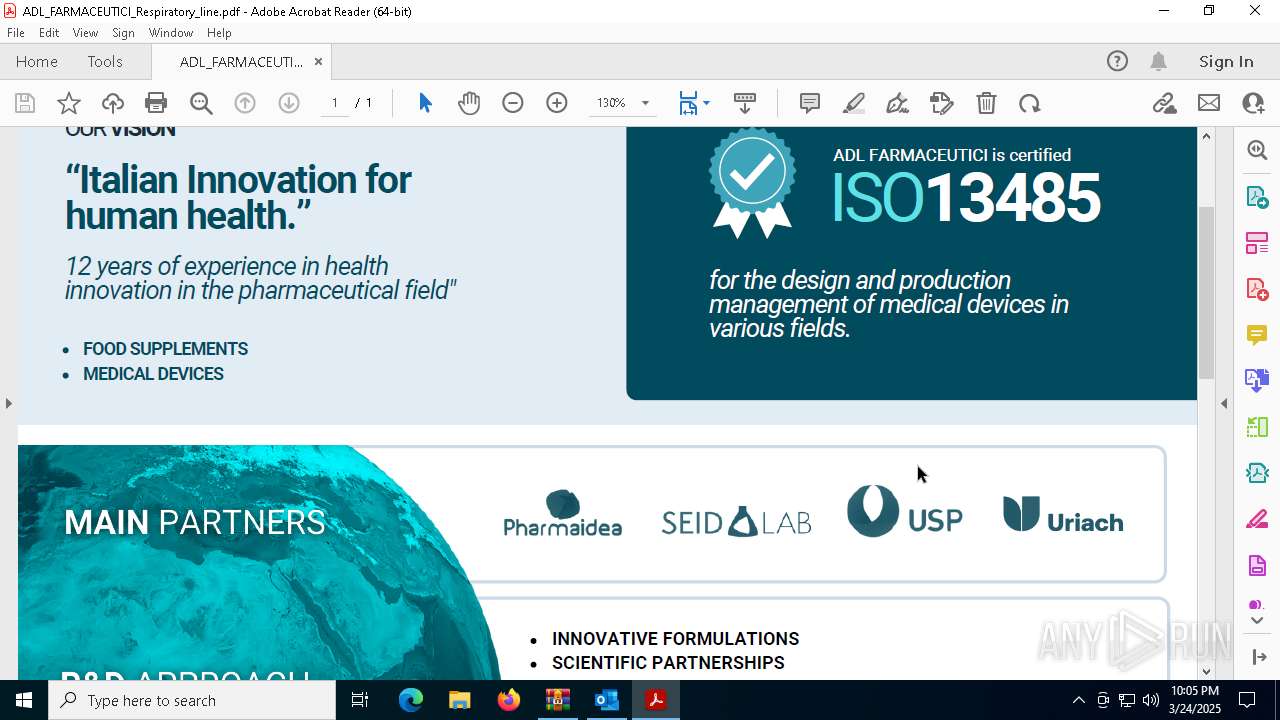Open the notifications bell
Image resolution: width=1280 pixels, height=720 pixels.
tap(1159, 62)
